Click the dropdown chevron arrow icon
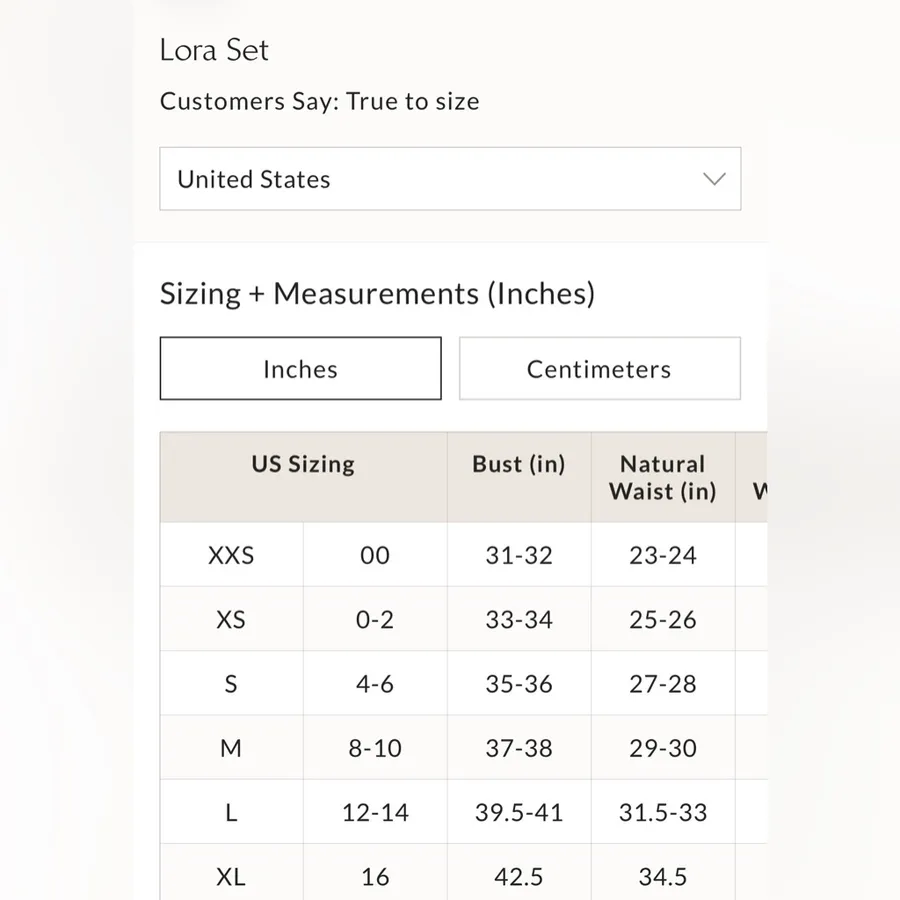The image size is (900, 900). (714, 179)
